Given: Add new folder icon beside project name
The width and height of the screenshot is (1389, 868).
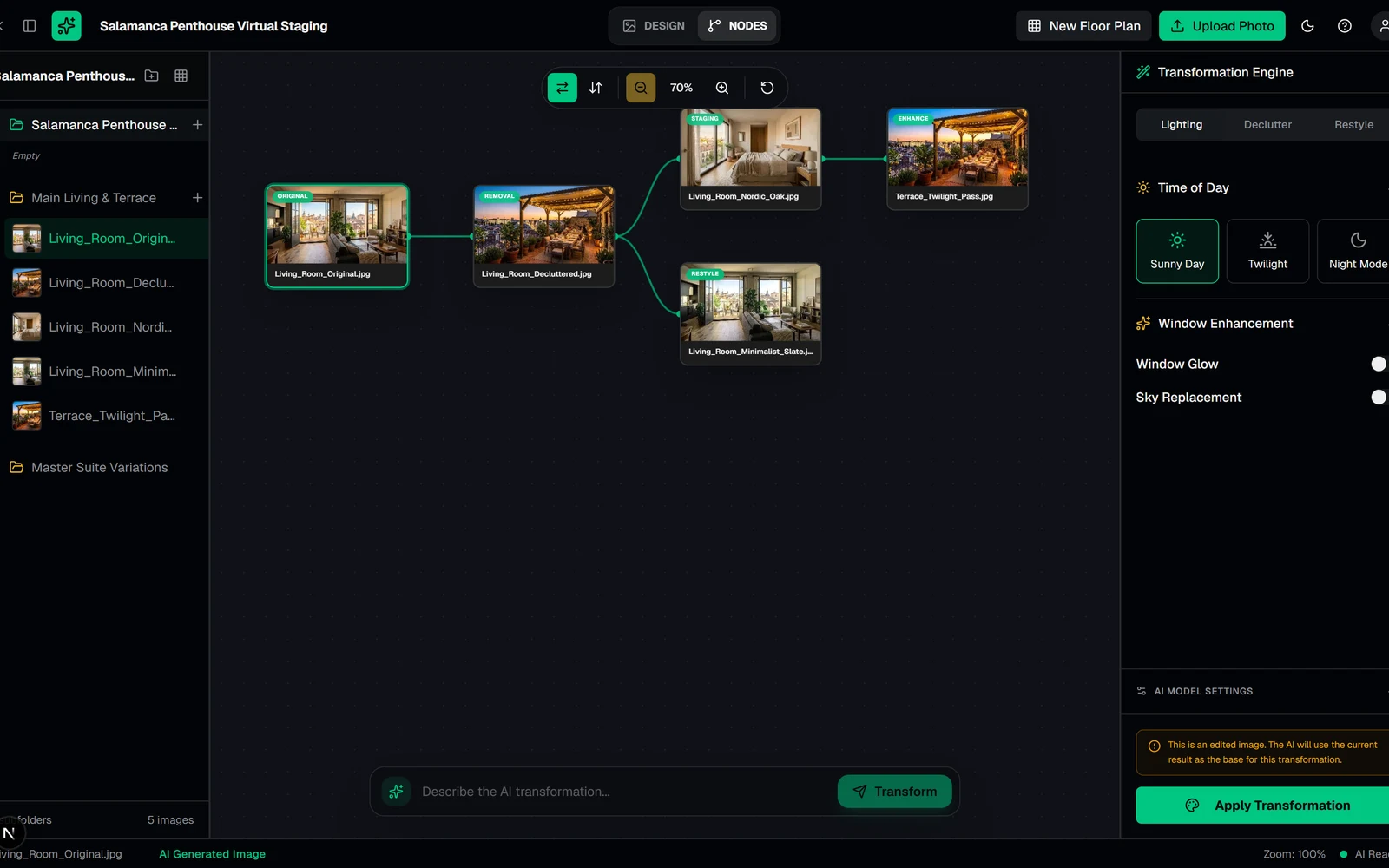Looking at the screenshot, I should (x=152, y=76).
